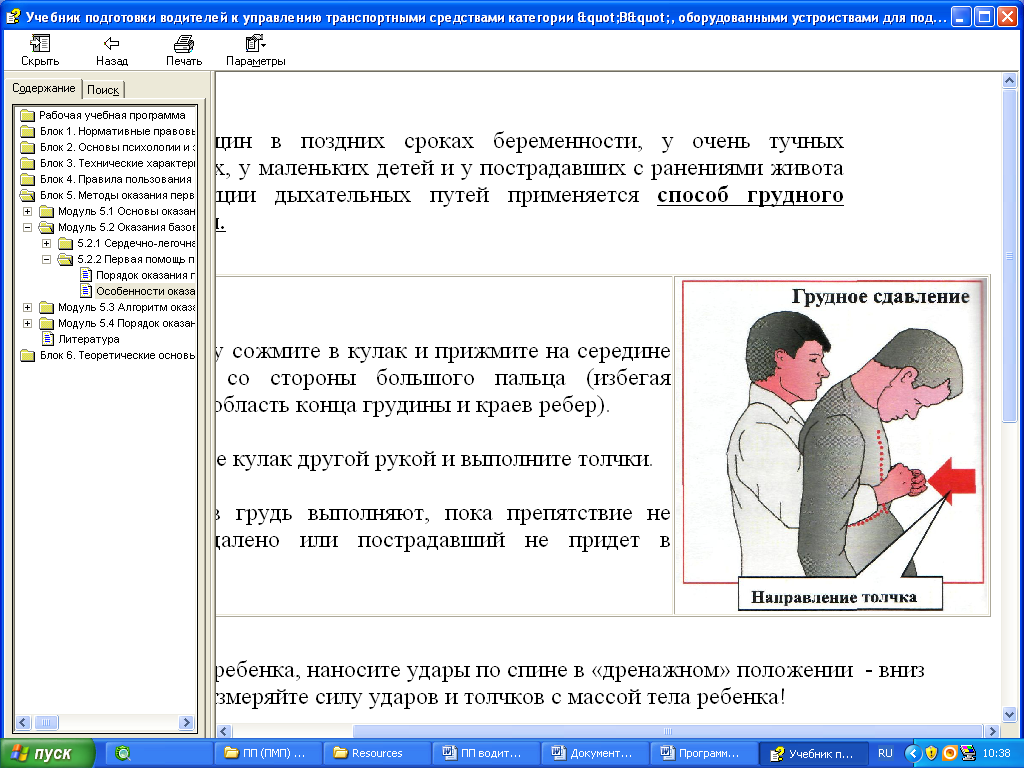Expand Модуль 5.3 Алгоритм node
Image resolution: width=1024 pixels, height=768 pixels.
click(x=27, y=308)
